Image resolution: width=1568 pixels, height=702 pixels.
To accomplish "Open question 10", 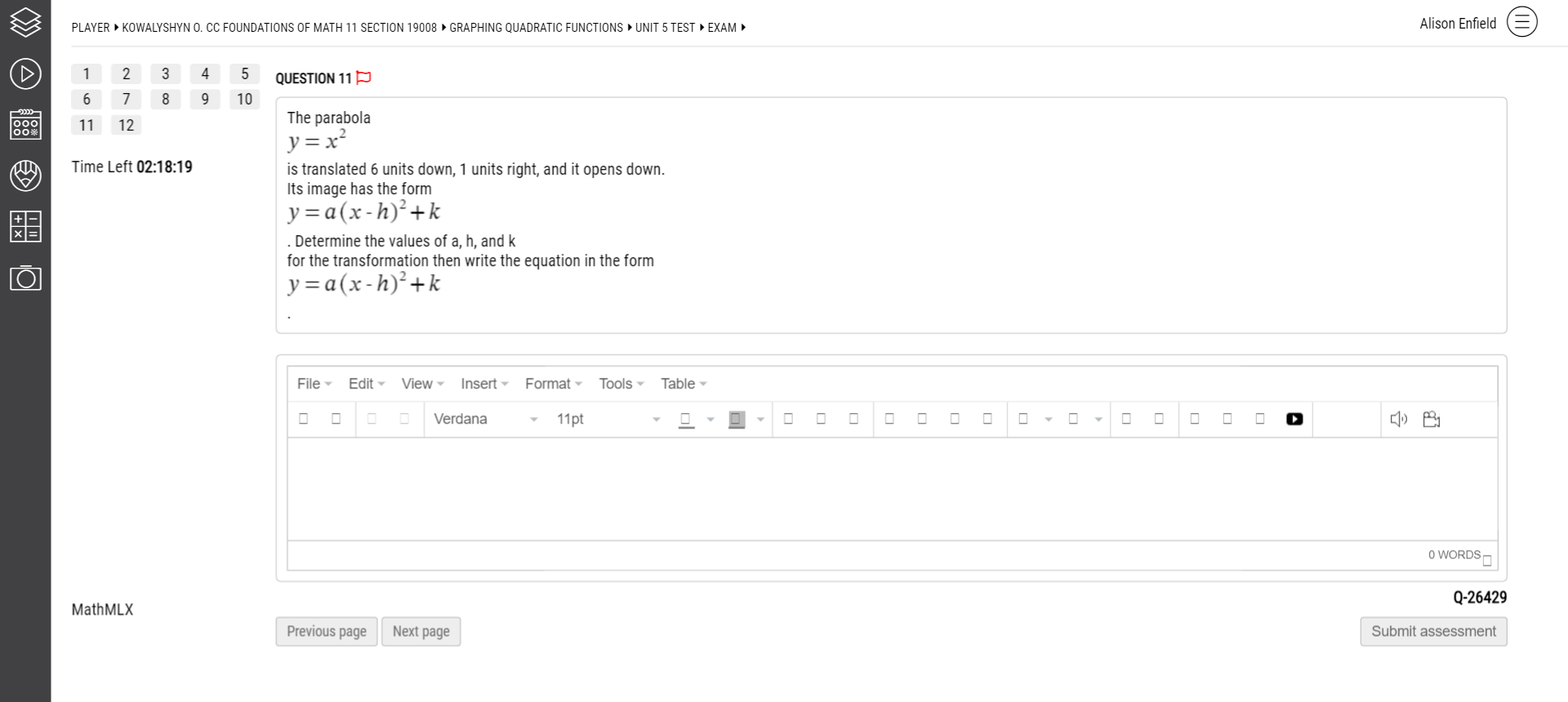I will [245, 99].
